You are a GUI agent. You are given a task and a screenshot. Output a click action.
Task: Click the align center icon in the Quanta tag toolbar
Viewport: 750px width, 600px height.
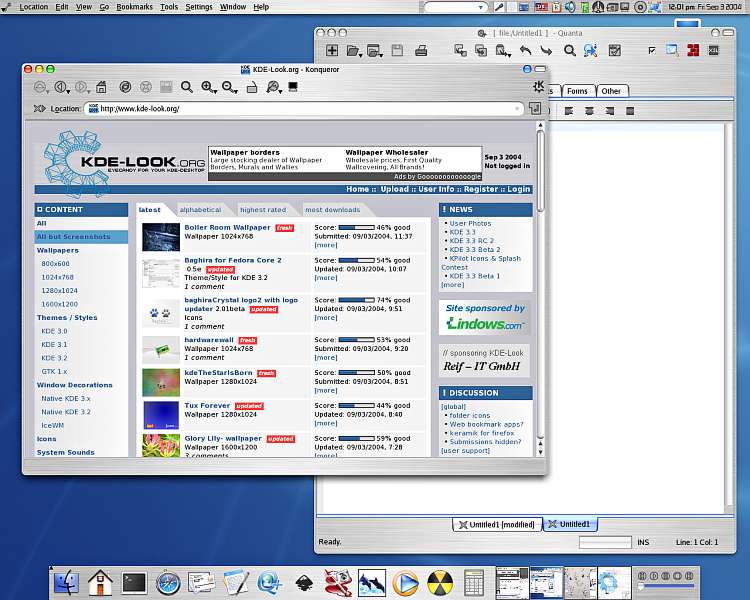coord(589,111)
